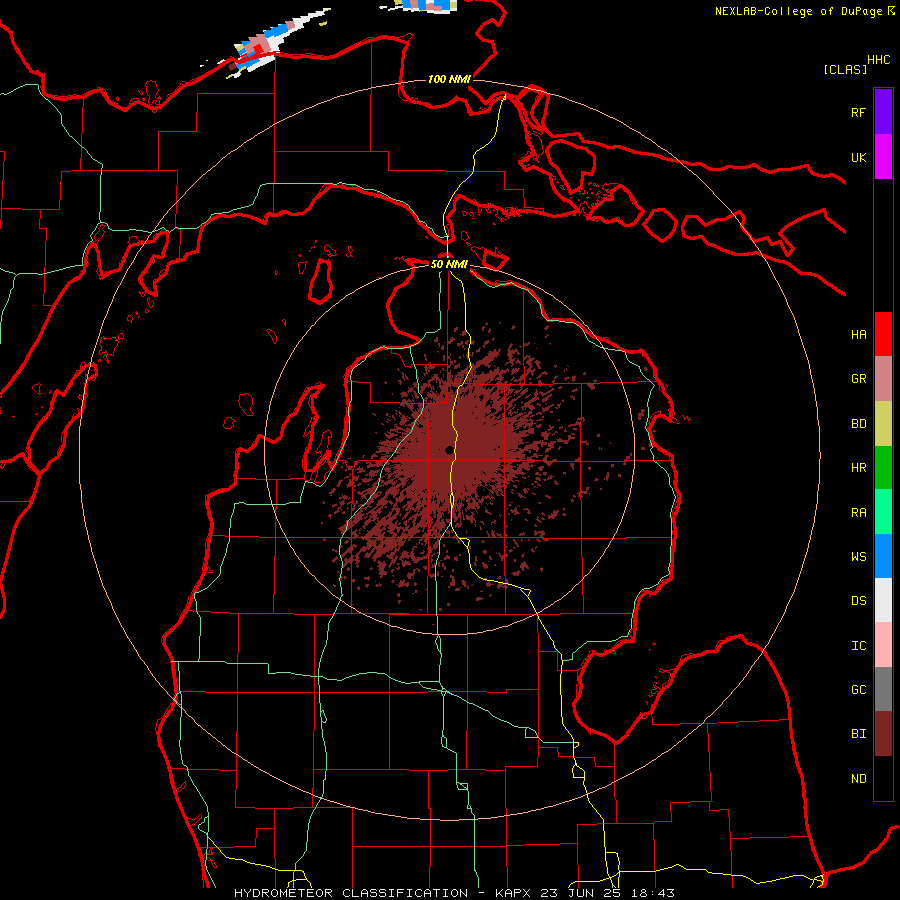Click the UK magenta legend swatch
The height and width of the screenshot is (900, 900).
click(883, 157)
